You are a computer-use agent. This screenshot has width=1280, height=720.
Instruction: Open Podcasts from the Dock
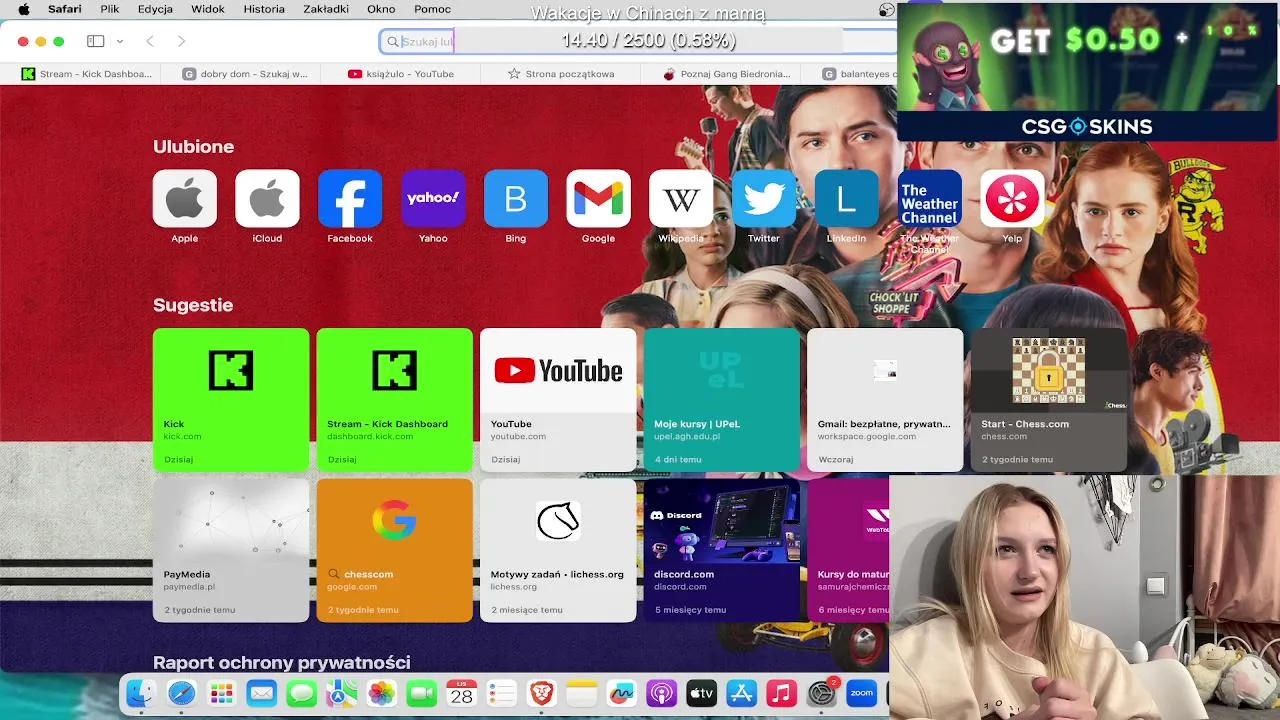pos(661,693)
